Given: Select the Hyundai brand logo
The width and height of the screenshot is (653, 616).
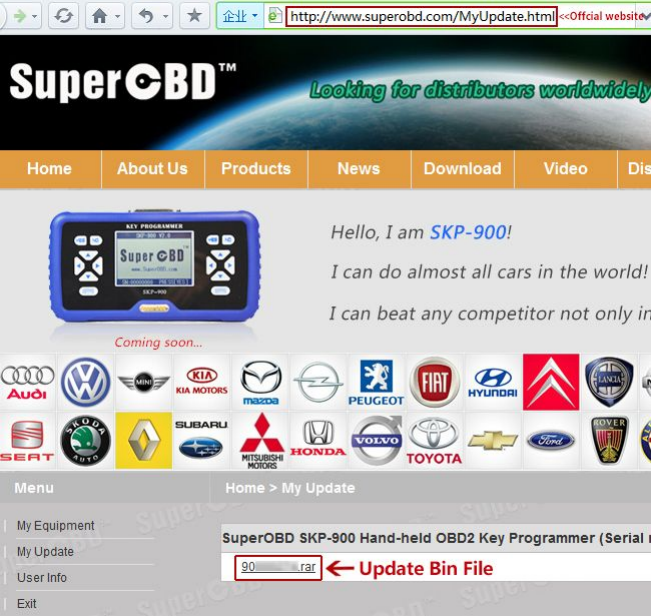Looking at the screenshot, I should [493, 382].
